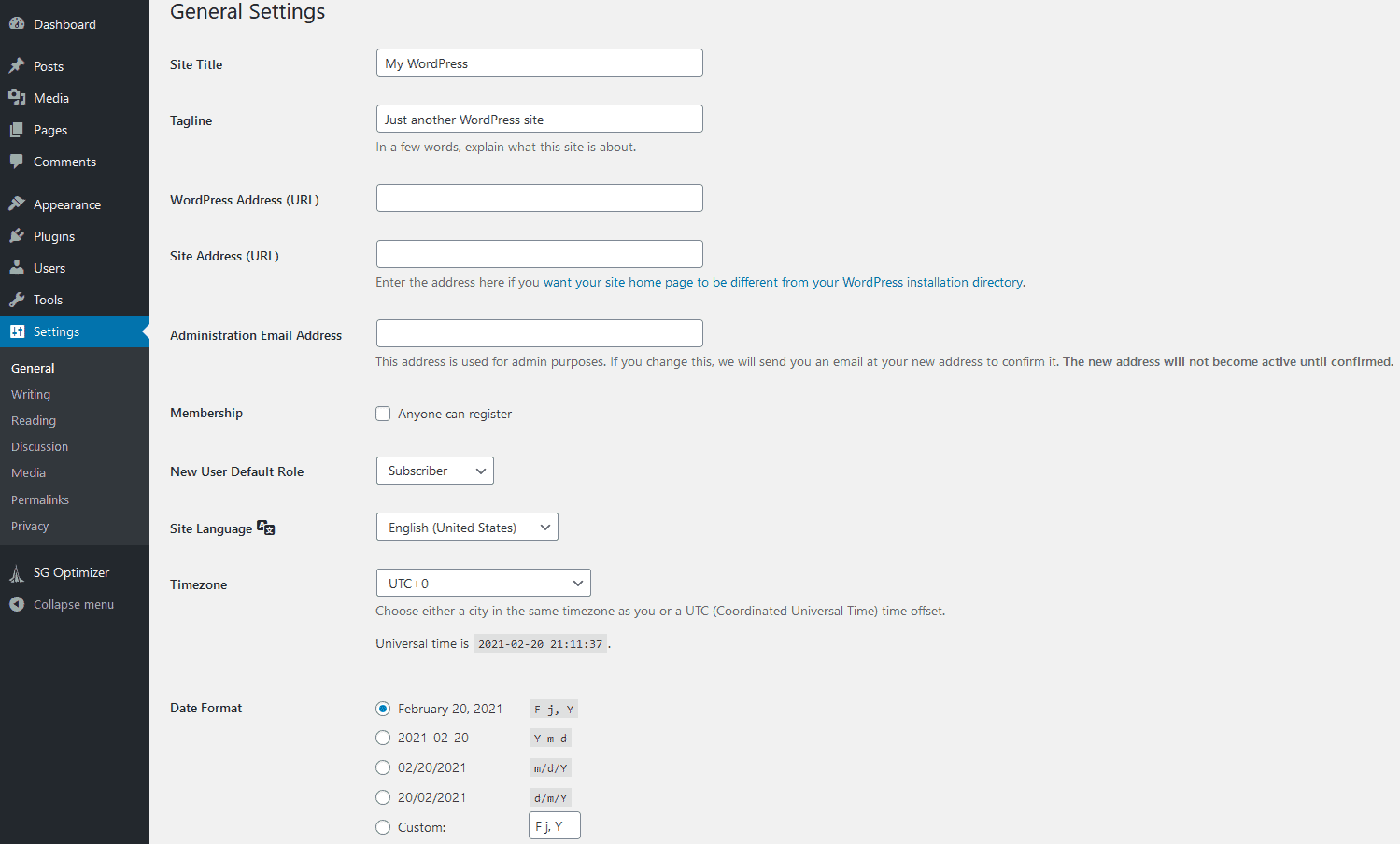
Task: Go to the General settings submenu
Action: 33,368
